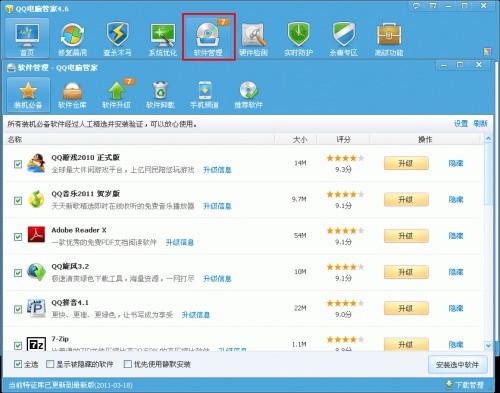Viewport: 500px width, 393px height.
Task: Click the QQ拼音4.1 keyboard icon
Action: pos(36,308)
